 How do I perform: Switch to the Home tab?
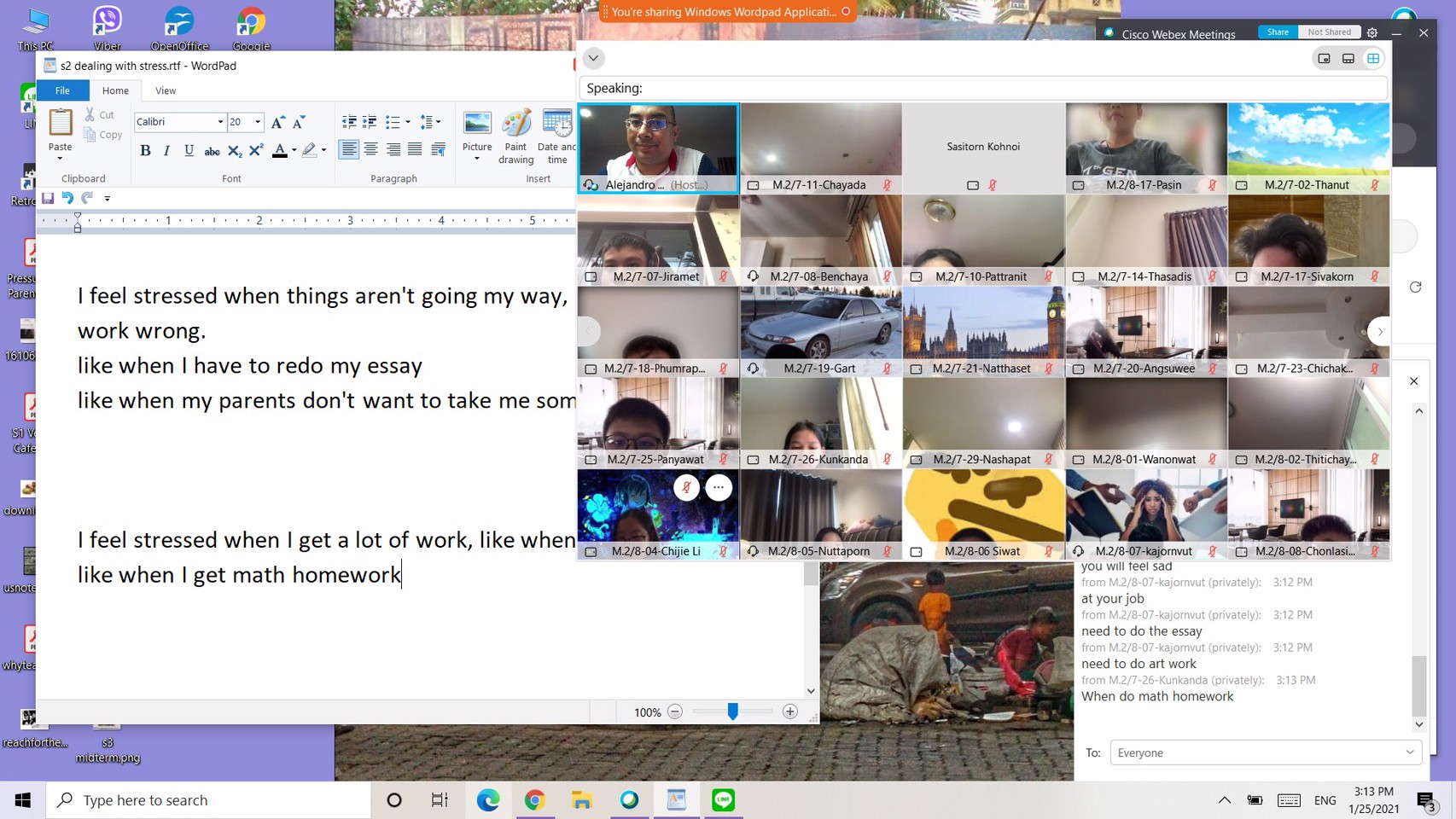[x=115, y=90]
